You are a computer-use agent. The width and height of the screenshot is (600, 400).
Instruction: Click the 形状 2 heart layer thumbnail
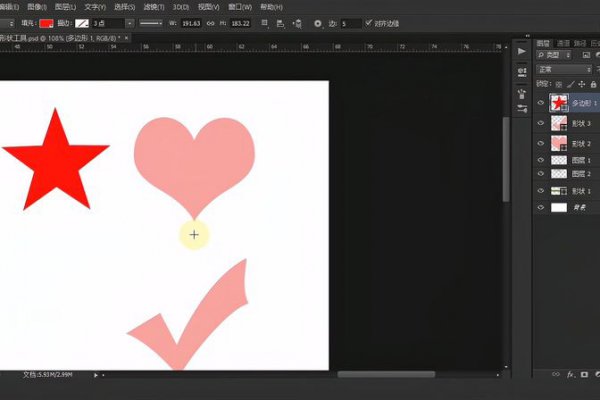559,144
